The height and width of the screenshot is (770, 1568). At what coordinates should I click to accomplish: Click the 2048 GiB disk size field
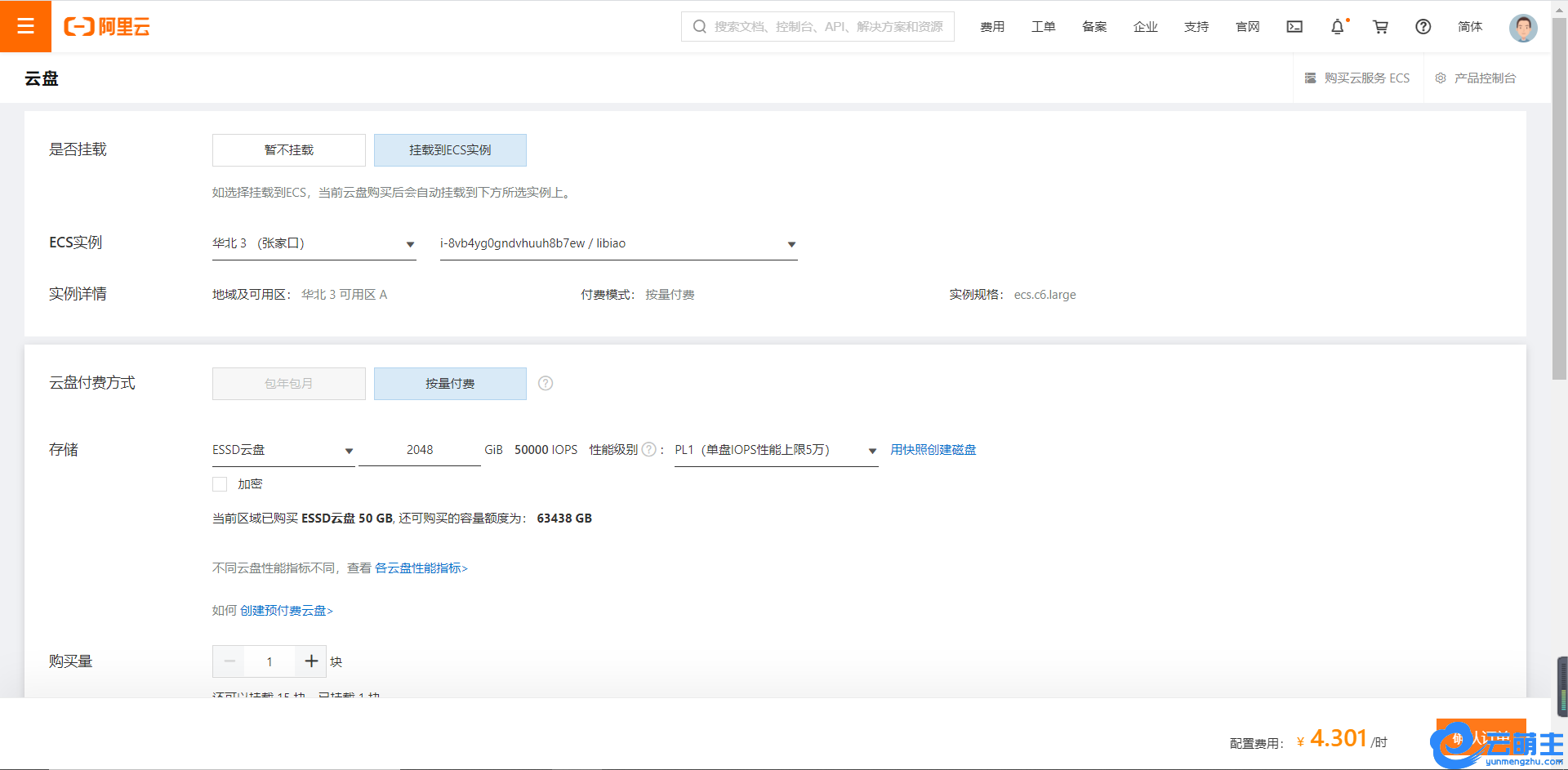click(x=420, y=451)
